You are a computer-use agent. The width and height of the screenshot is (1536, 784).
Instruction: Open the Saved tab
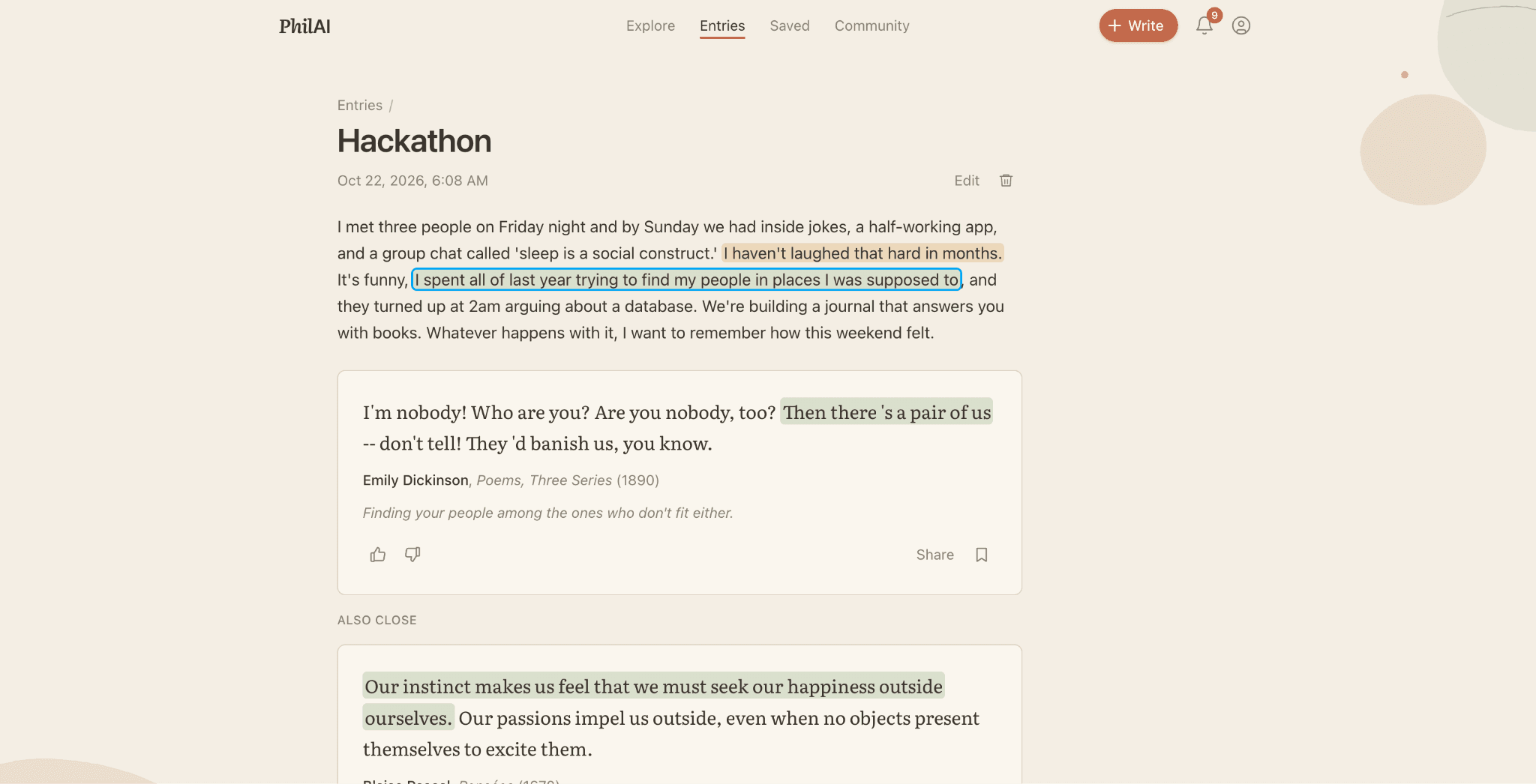[790, 25]
